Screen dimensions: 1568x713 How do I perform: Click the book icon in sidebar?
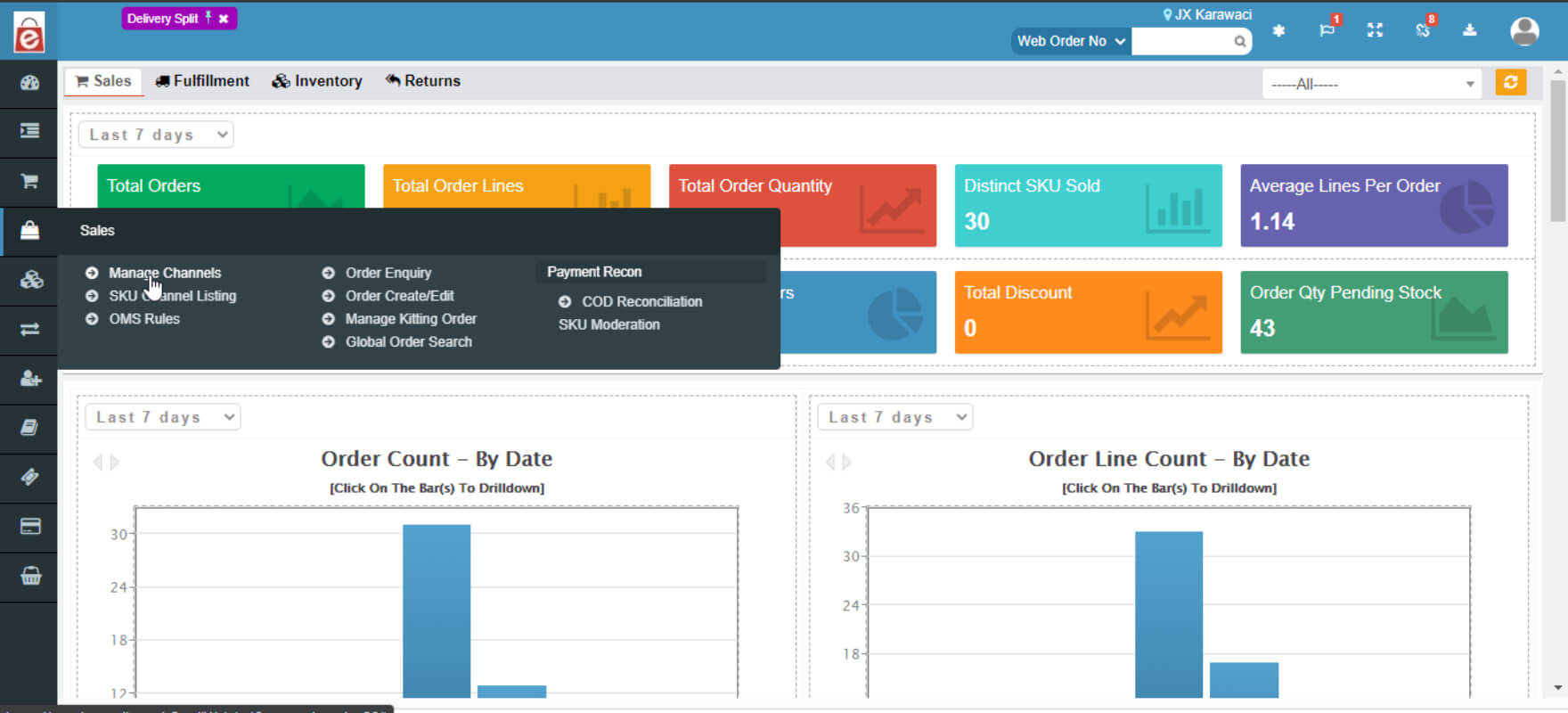29,428
